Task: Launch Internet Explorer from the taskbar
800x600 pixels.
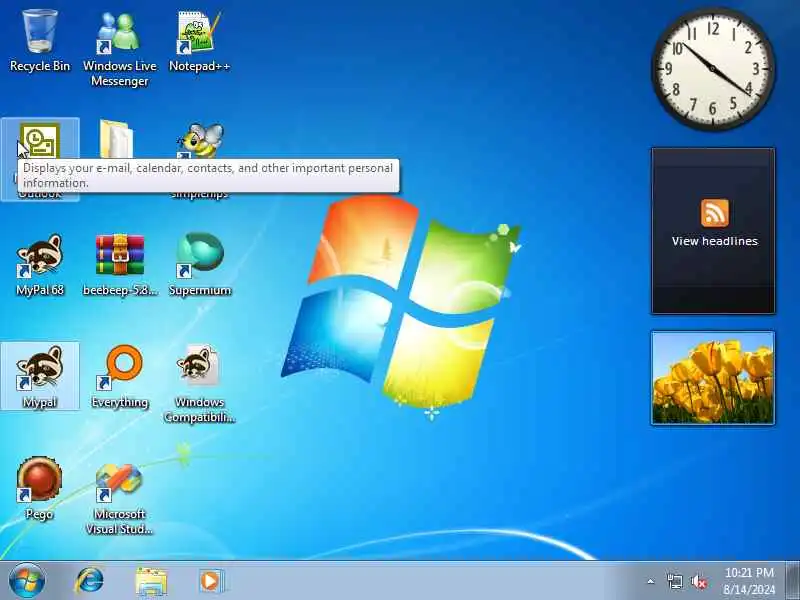Action: 90,581
